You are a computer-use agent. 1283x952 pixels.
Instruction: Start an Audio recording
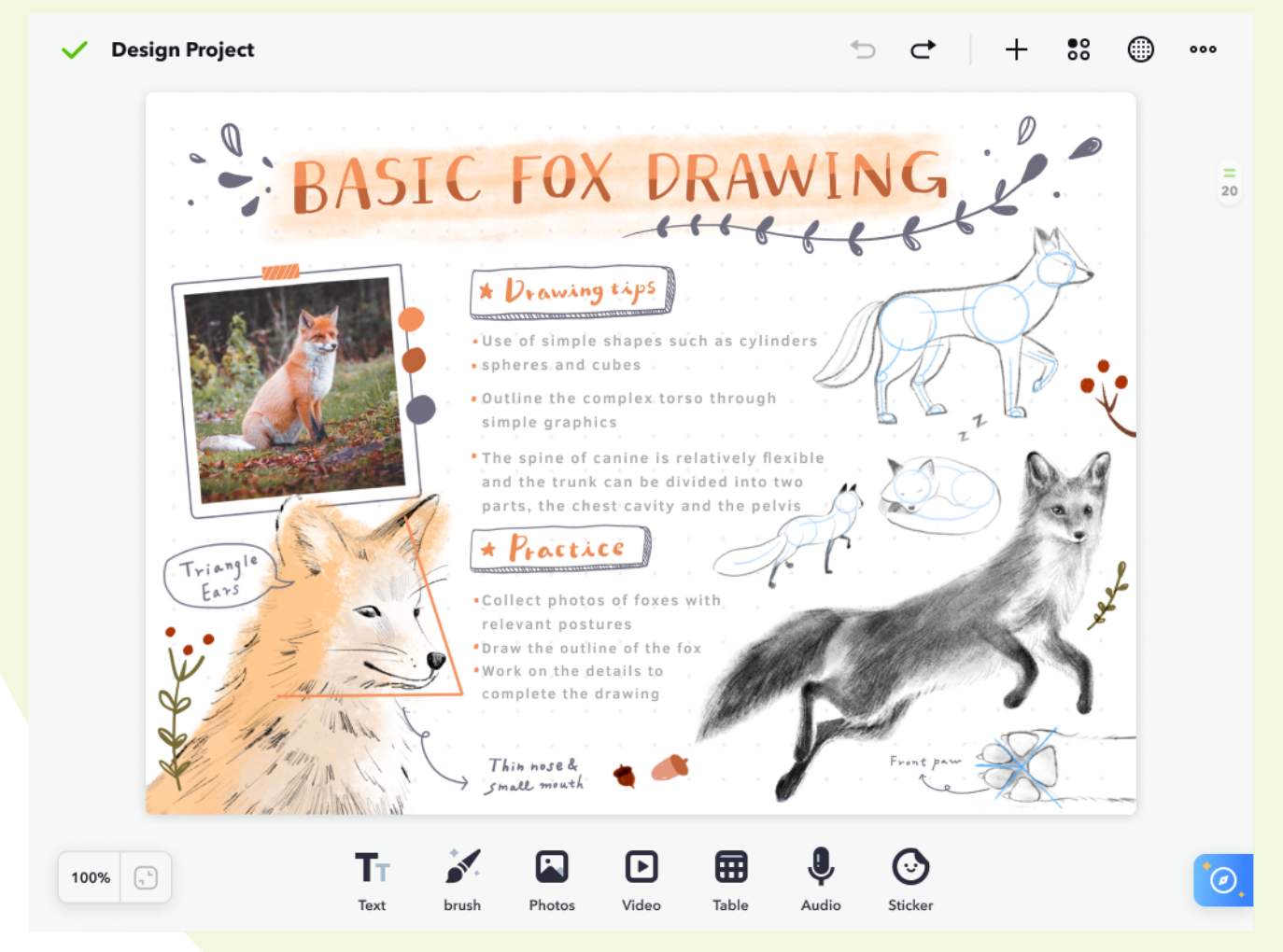pos(821,880)
